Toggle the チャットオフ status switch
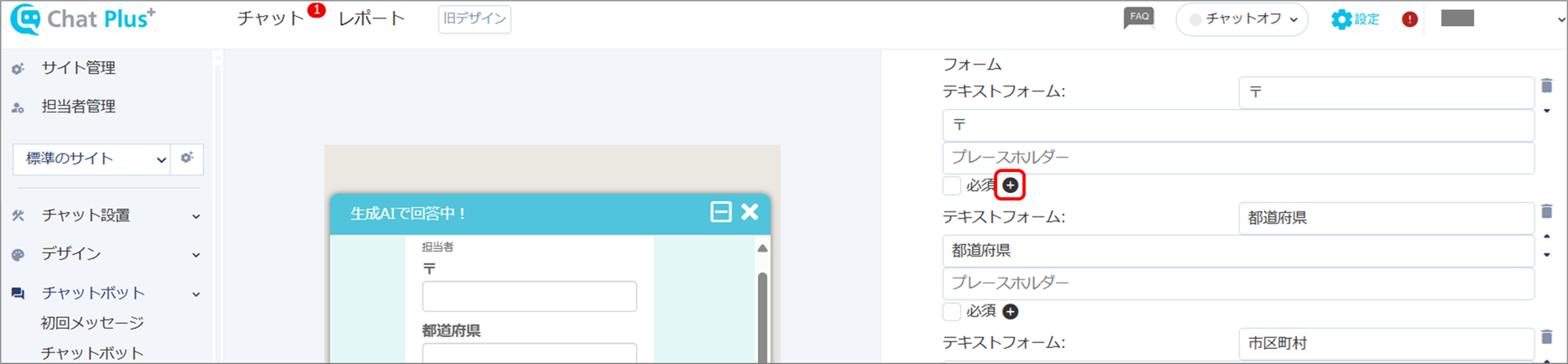Image resolution: width=1568 pixels, height=364 pixels. click(x=1241, y=19)
